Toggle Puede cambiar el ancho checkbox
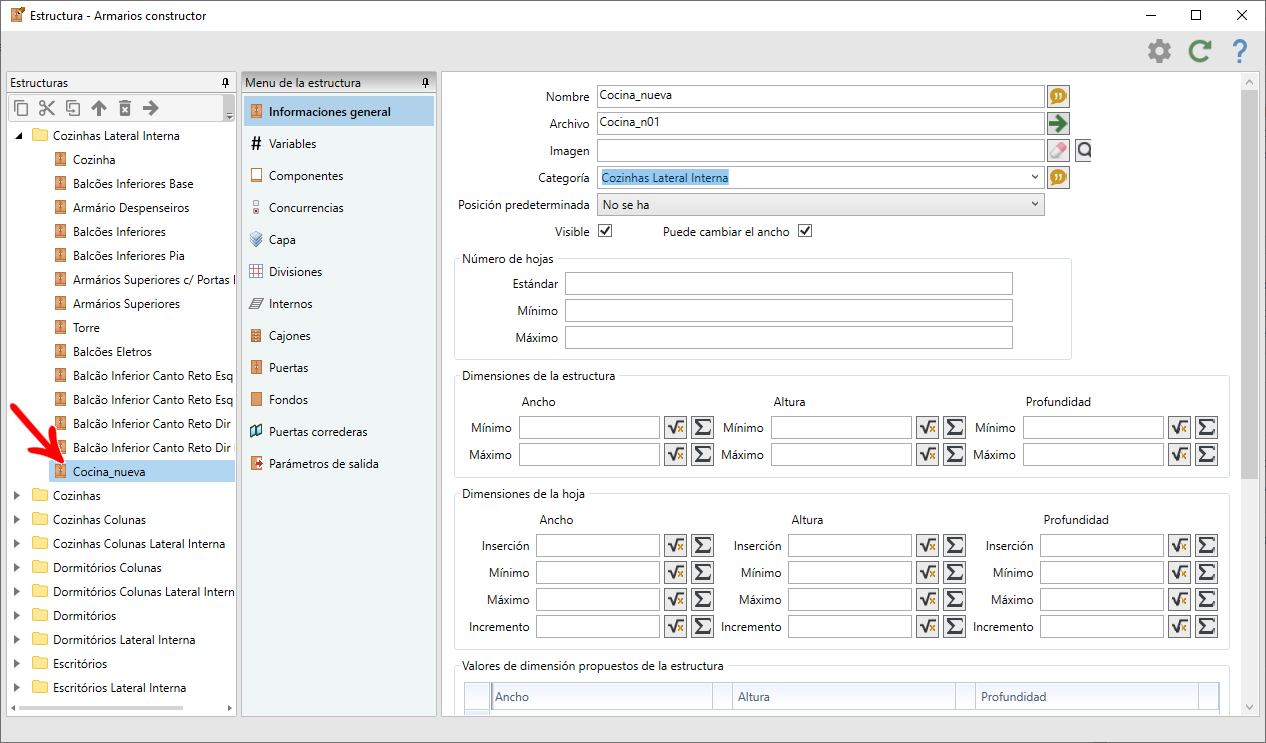Screen dimensions: 1266x743 [x=804, y=231]
